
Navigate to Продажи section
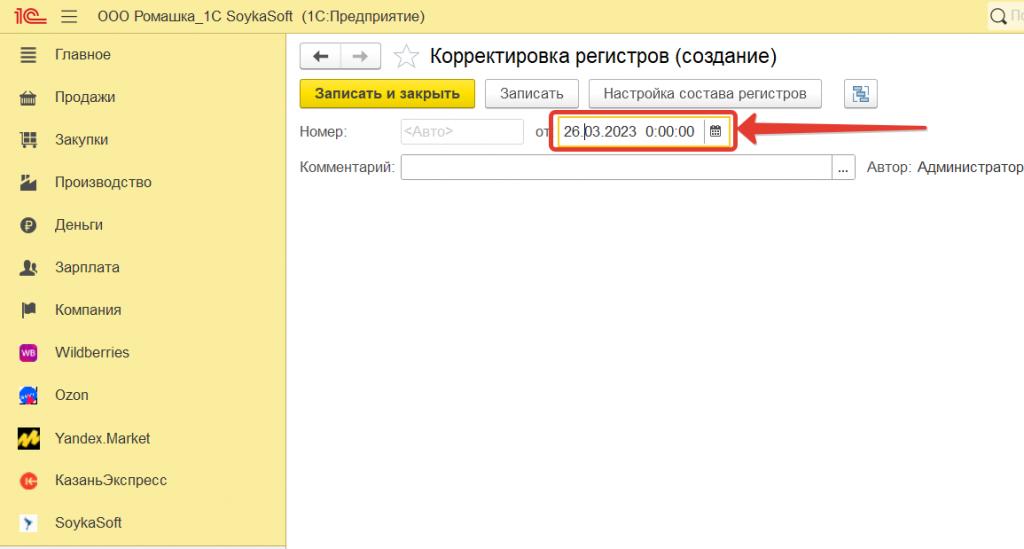pyautogui.click(x=85, y=97)
